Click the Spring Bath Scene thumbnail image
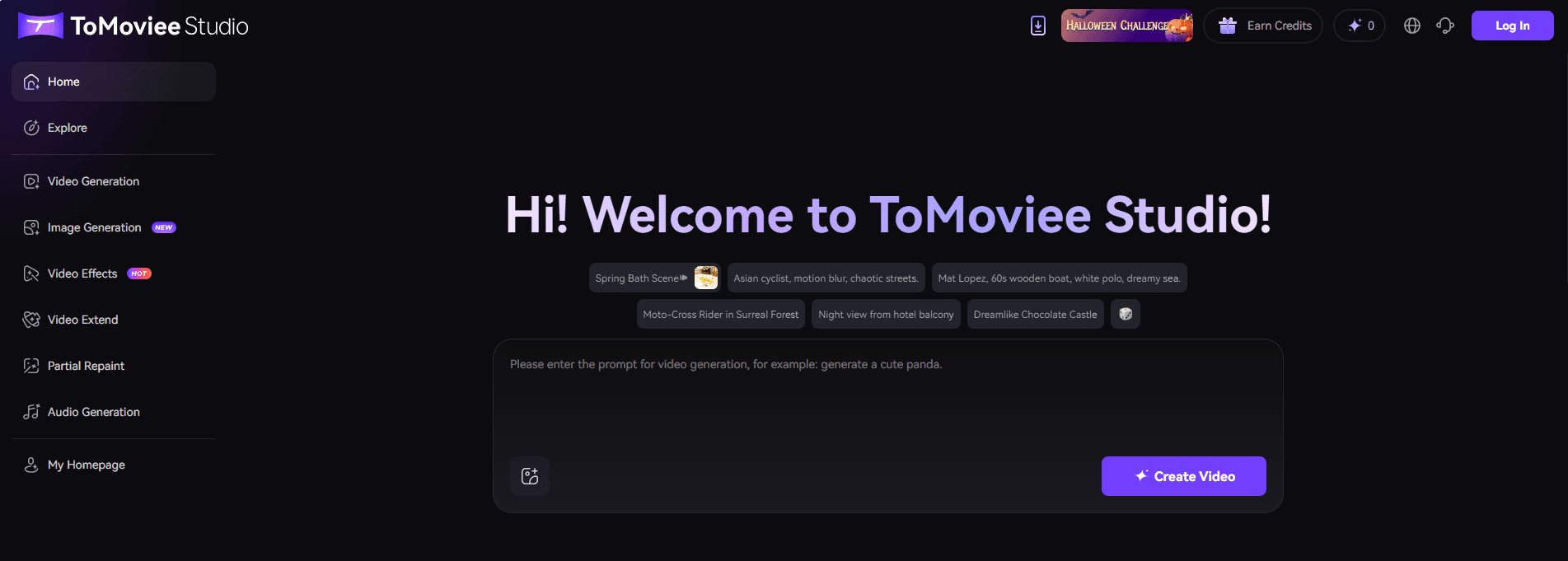This screenshot has width=1568, height=561. (706, 278)
